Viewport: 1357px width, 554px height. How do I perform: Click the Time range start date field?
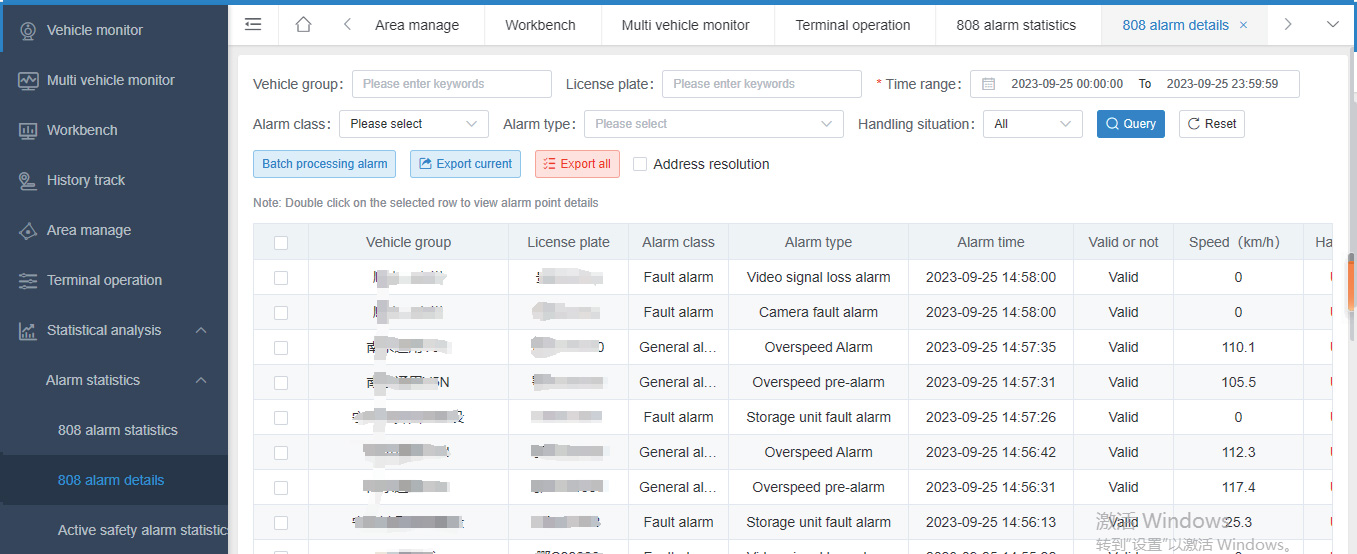1067,84
